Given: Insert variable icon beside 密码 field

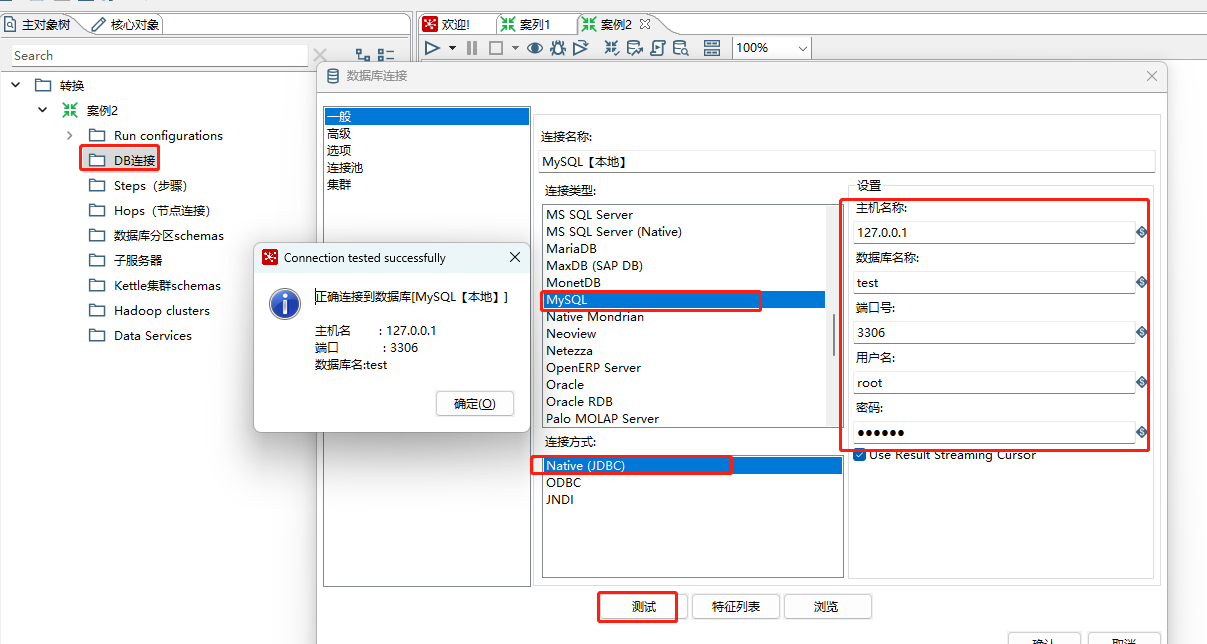Looking at the screenshot, I should 1142,432.
